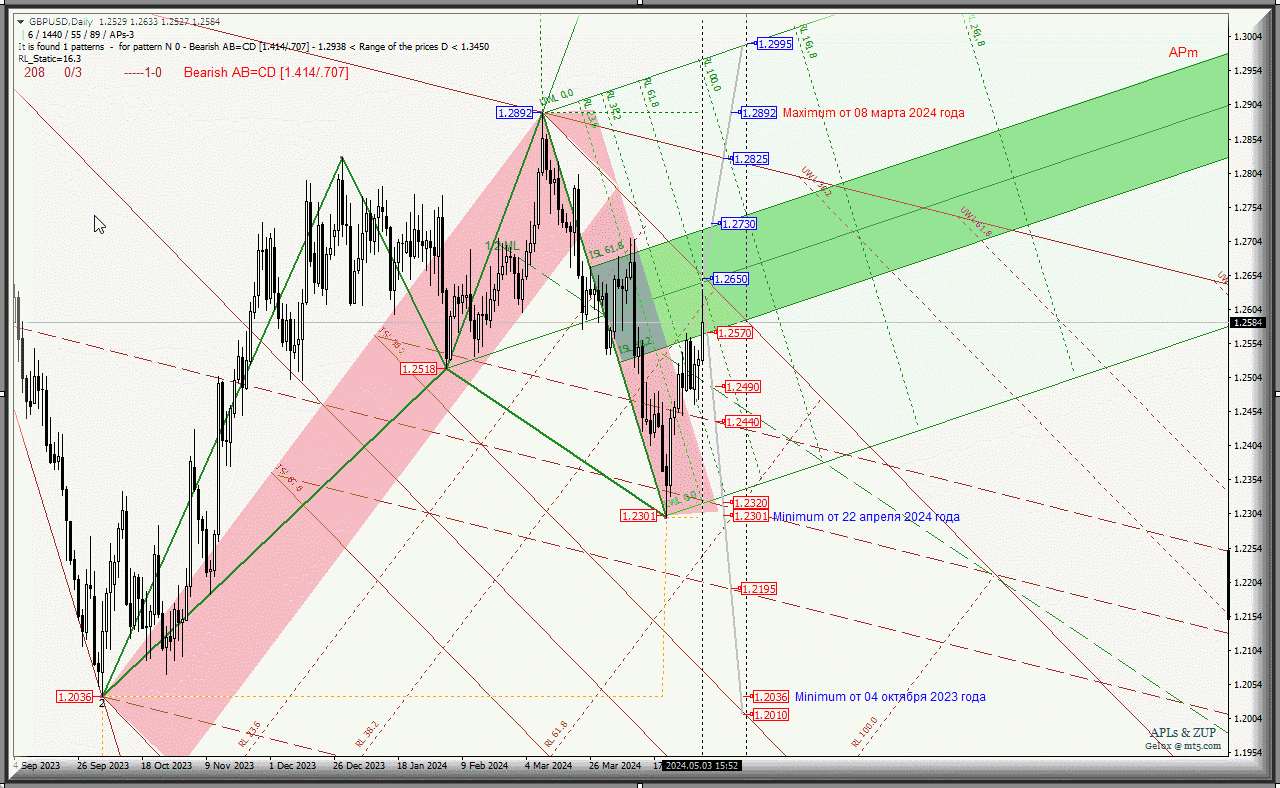Select the 1.2650 blue price label
Image resolution: width=1280 pixels, height=788 pixels.
click(x=730, y=279)
